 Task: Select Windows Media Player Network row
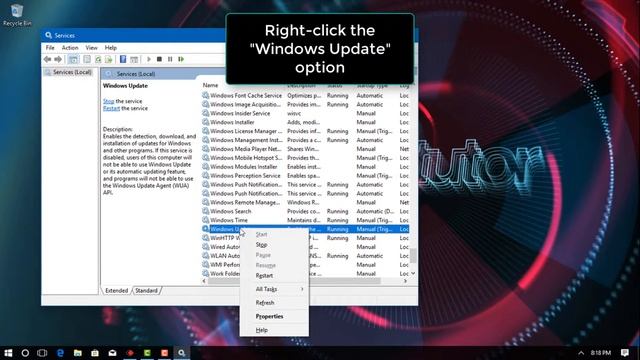coord(305,149)
